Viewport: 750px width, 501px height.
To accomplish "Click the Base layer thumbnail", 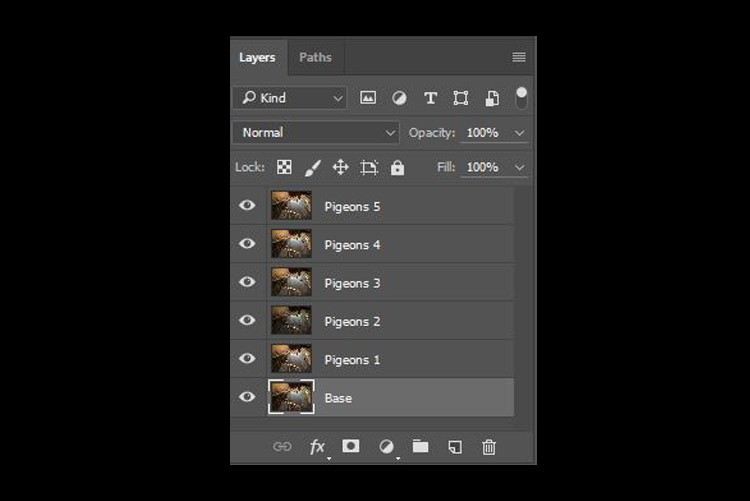I will click(x=291, y=397).
